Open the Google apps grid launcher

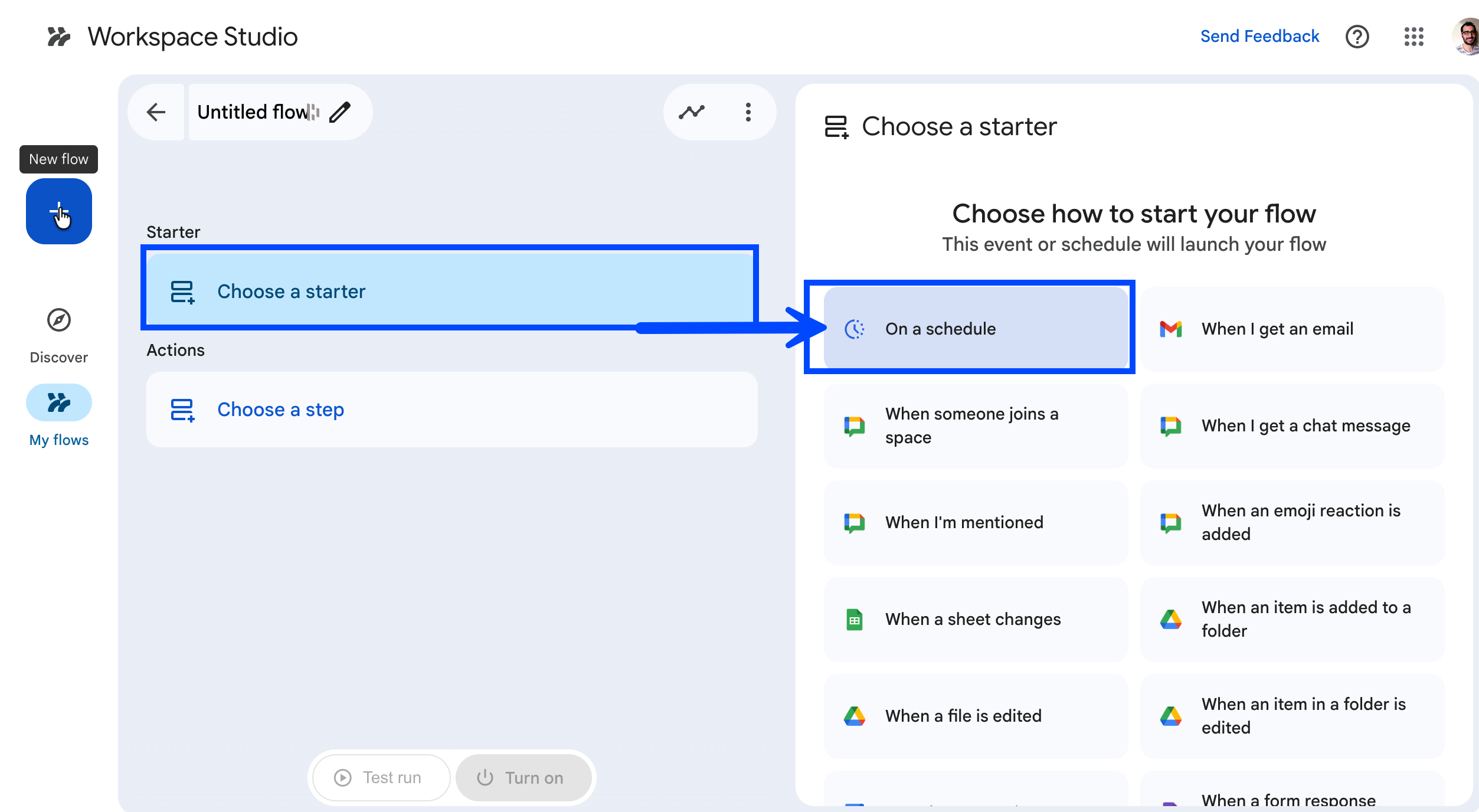point(1413,37)
